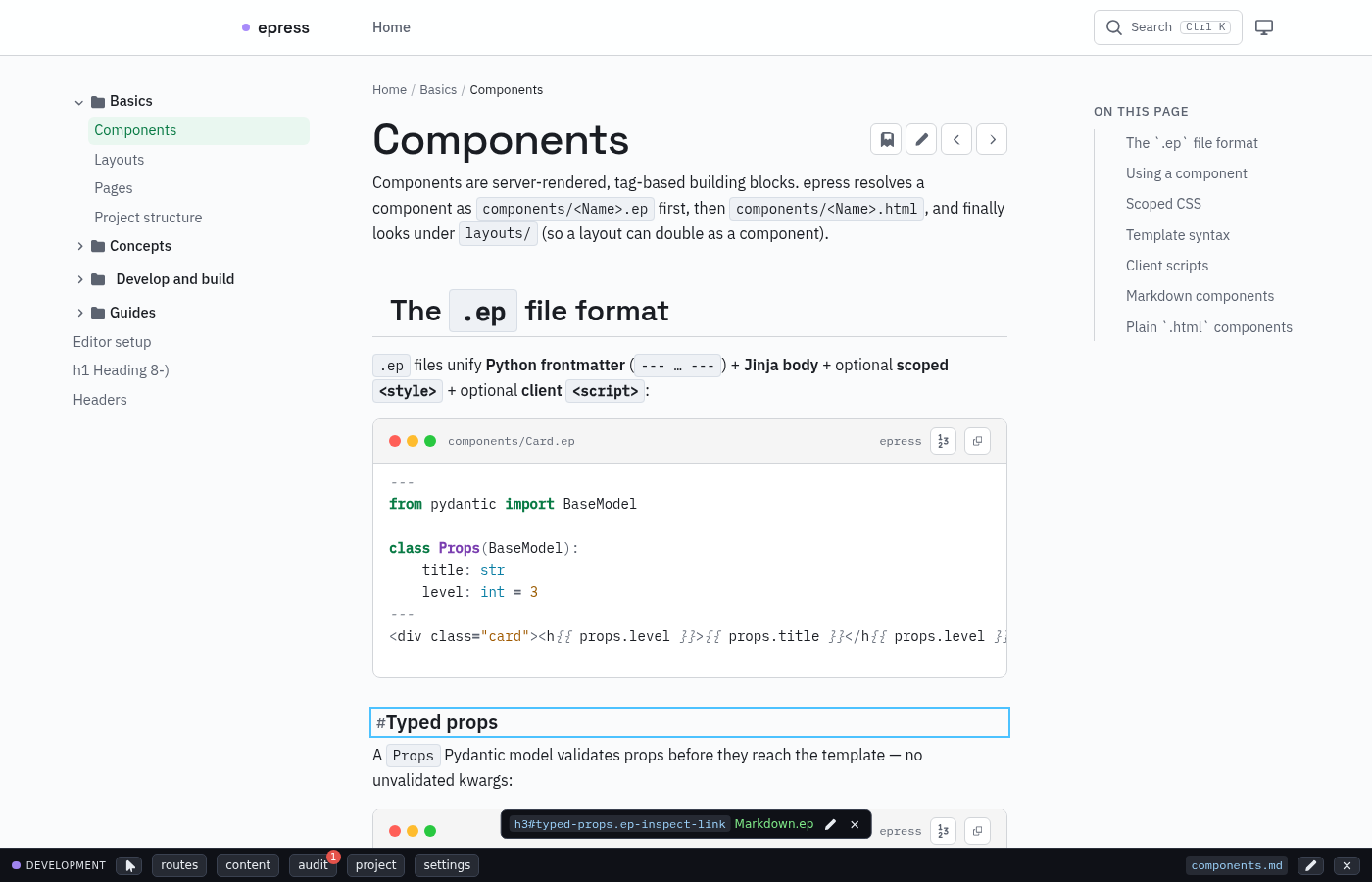Open Headers sidebar page
1372x882 pixels.
[100, 400]
